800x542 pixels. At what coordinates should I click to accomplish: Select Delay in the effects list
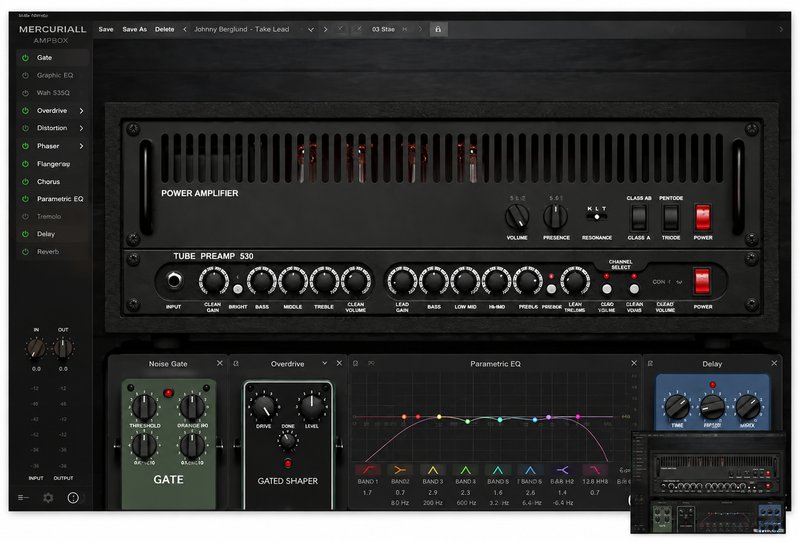tap(46, 234)
